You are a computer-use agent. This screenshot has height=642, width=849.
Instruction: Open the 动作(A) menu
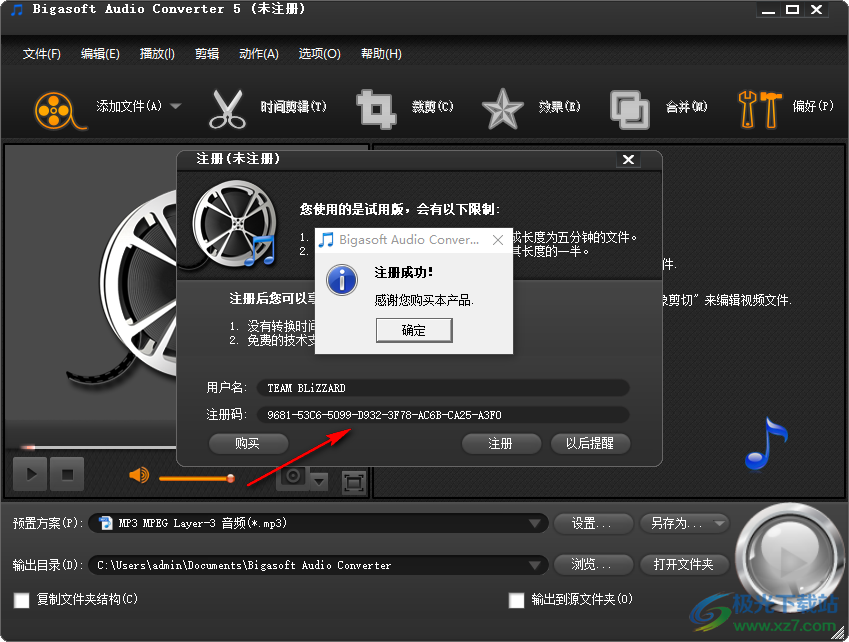tap(259, 54)
